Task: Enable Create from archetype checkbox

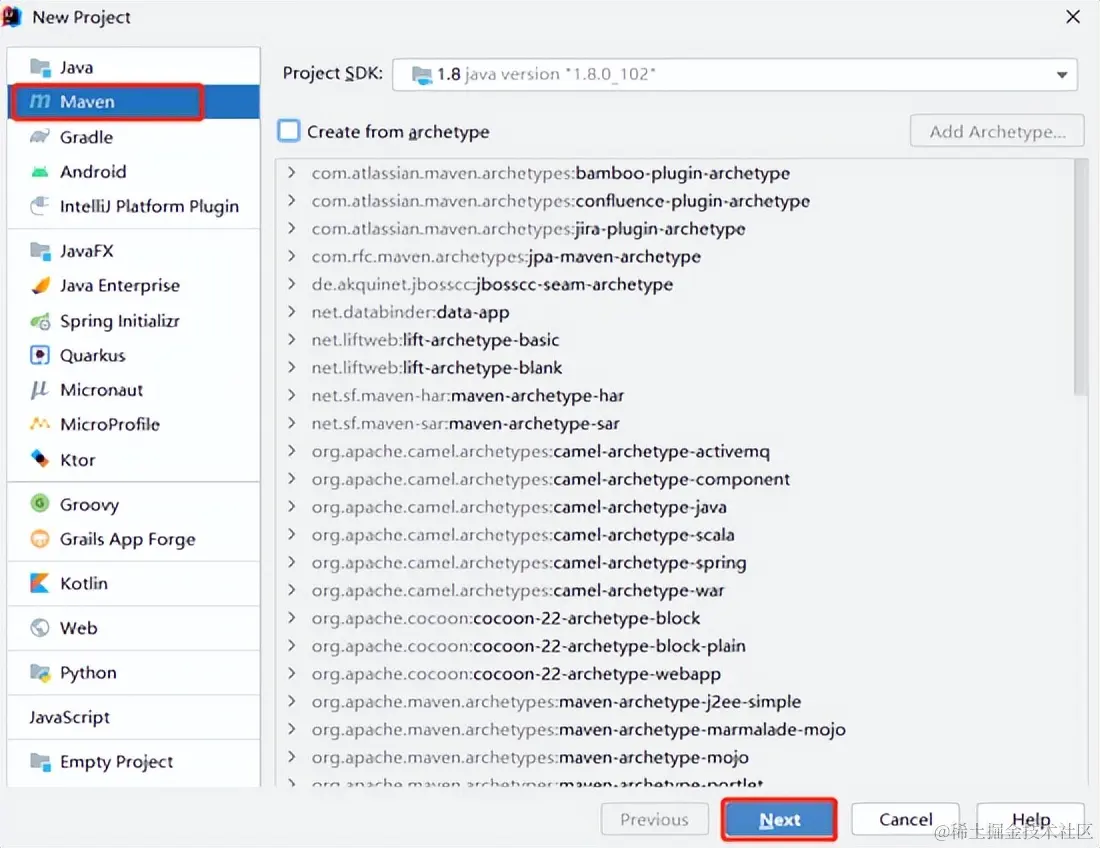Action: point(288,131)
